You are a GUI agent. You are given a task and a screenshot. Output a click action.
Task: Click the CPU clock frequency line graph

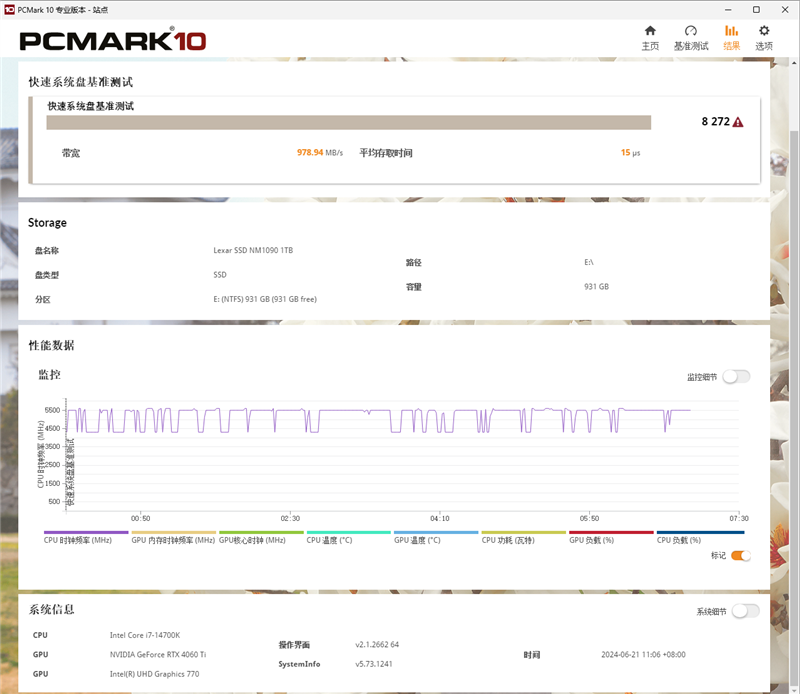379,420
